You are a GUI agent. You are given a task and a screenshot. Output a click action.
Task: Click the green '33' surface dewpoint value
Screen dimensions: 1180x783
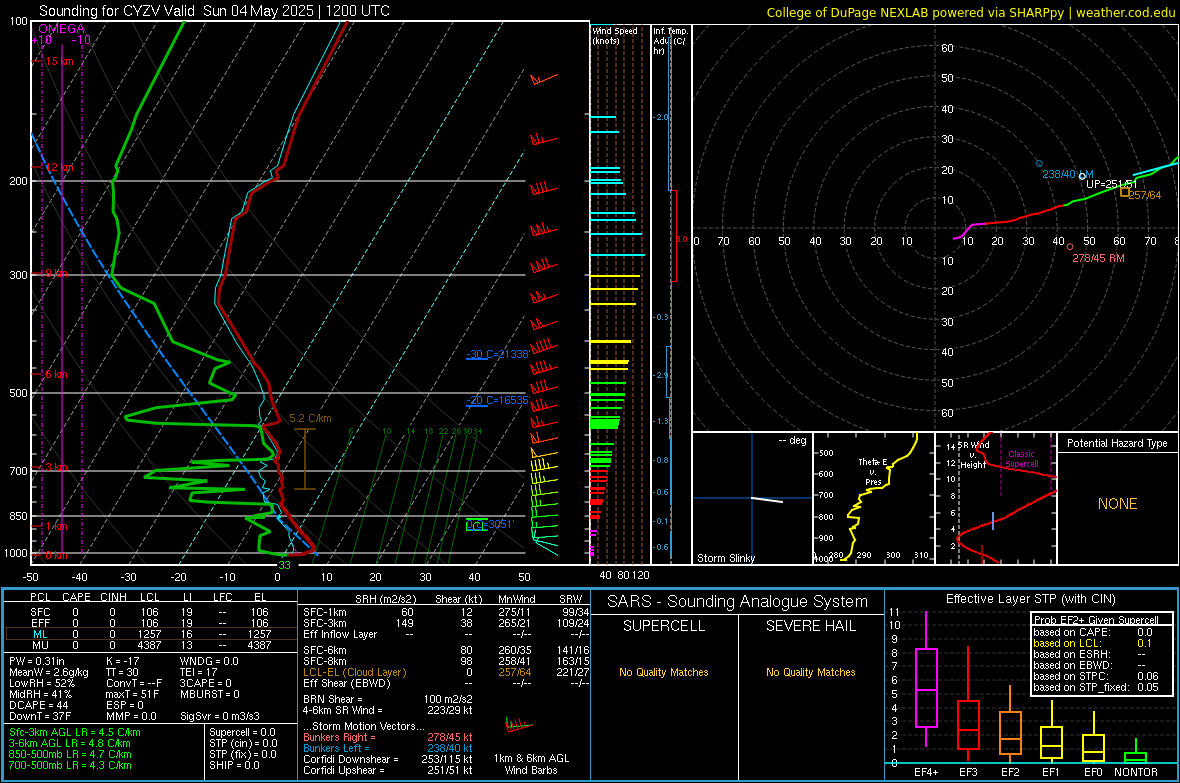coord(284,565)
